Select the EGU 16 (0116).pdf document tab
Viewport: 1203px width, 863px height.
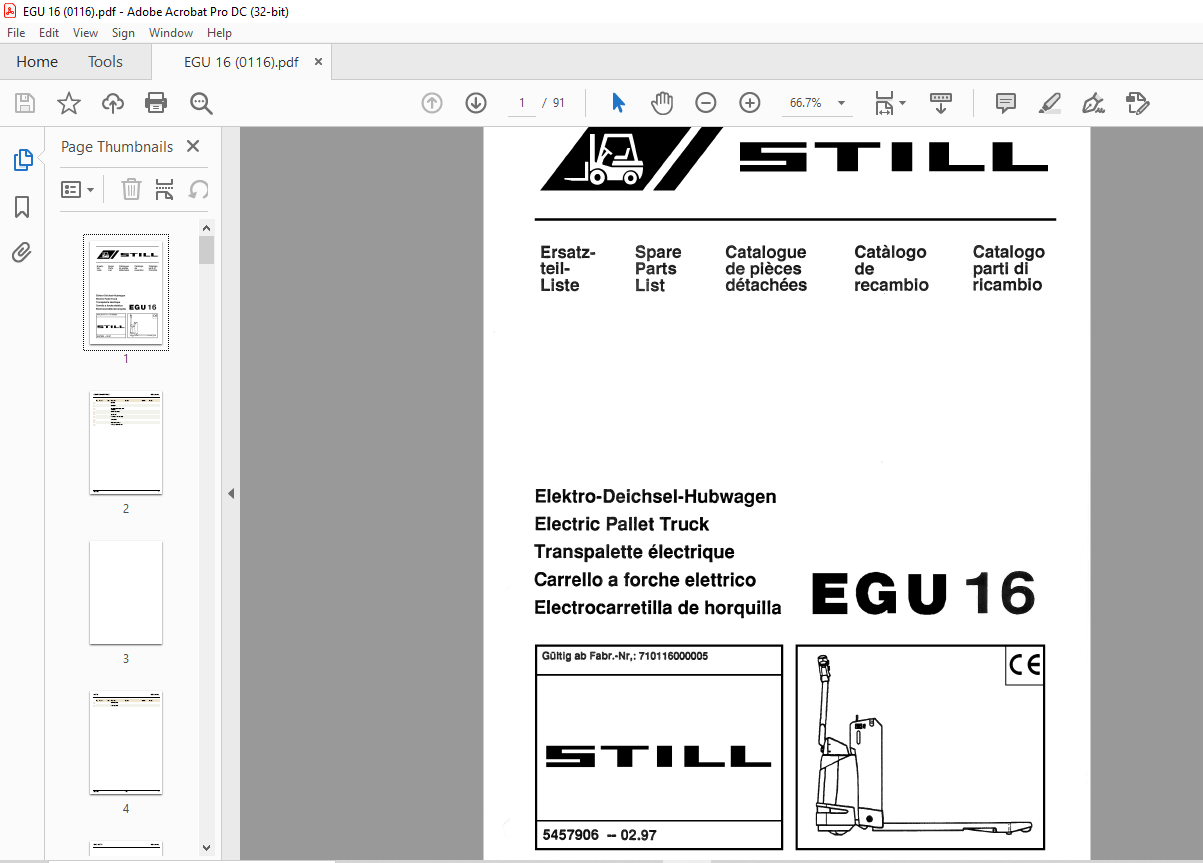241,62
